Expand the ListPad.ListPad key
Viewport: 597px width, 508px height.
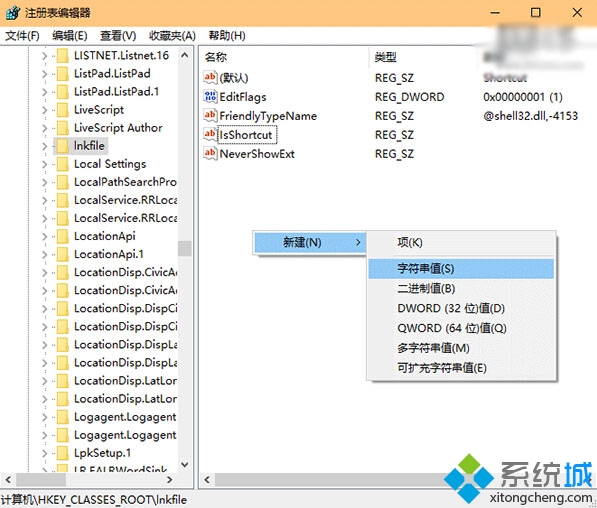tap(45, 74)
